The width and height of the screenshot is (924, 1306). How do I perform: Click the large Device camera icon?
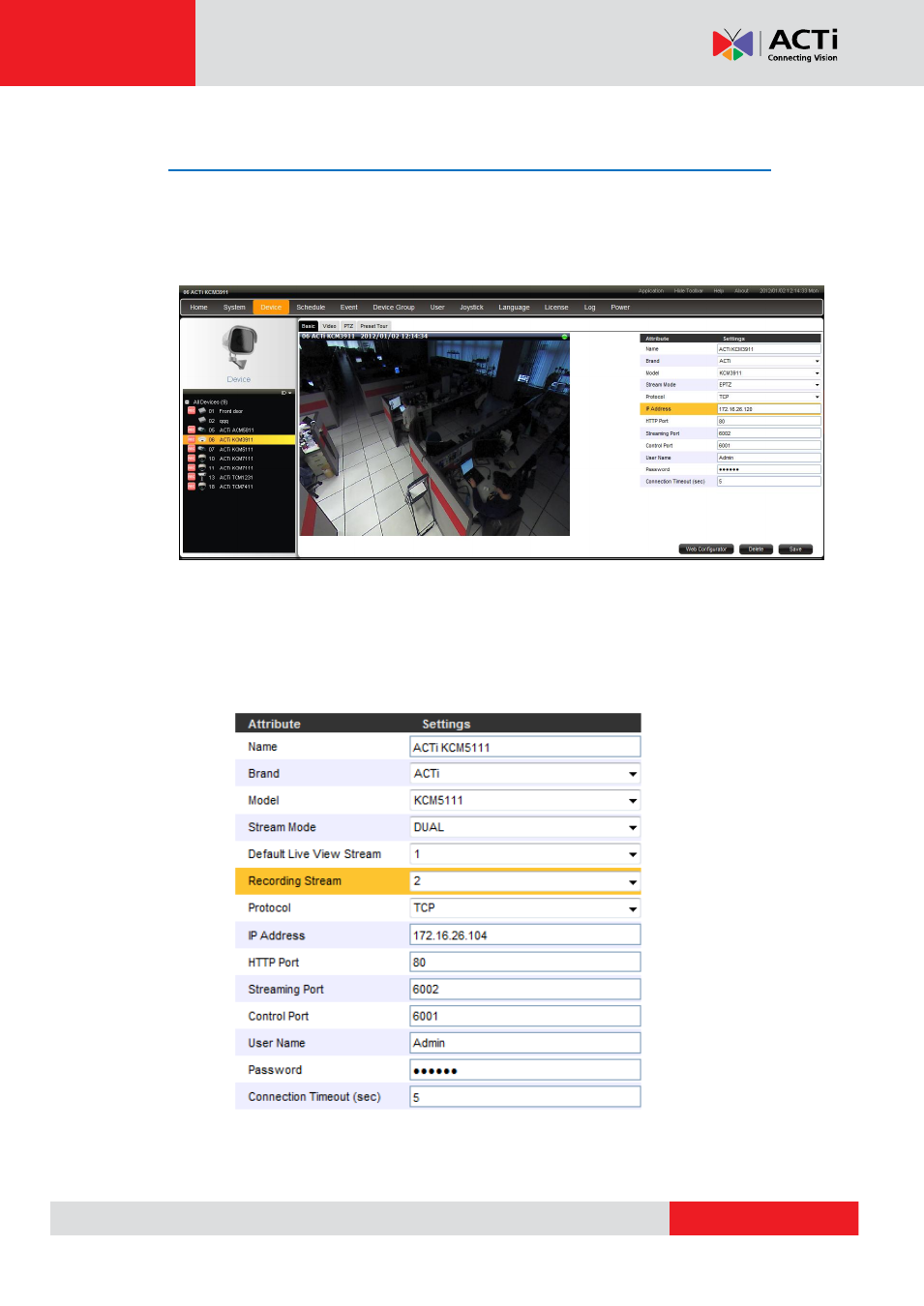(x=239, y=349)
